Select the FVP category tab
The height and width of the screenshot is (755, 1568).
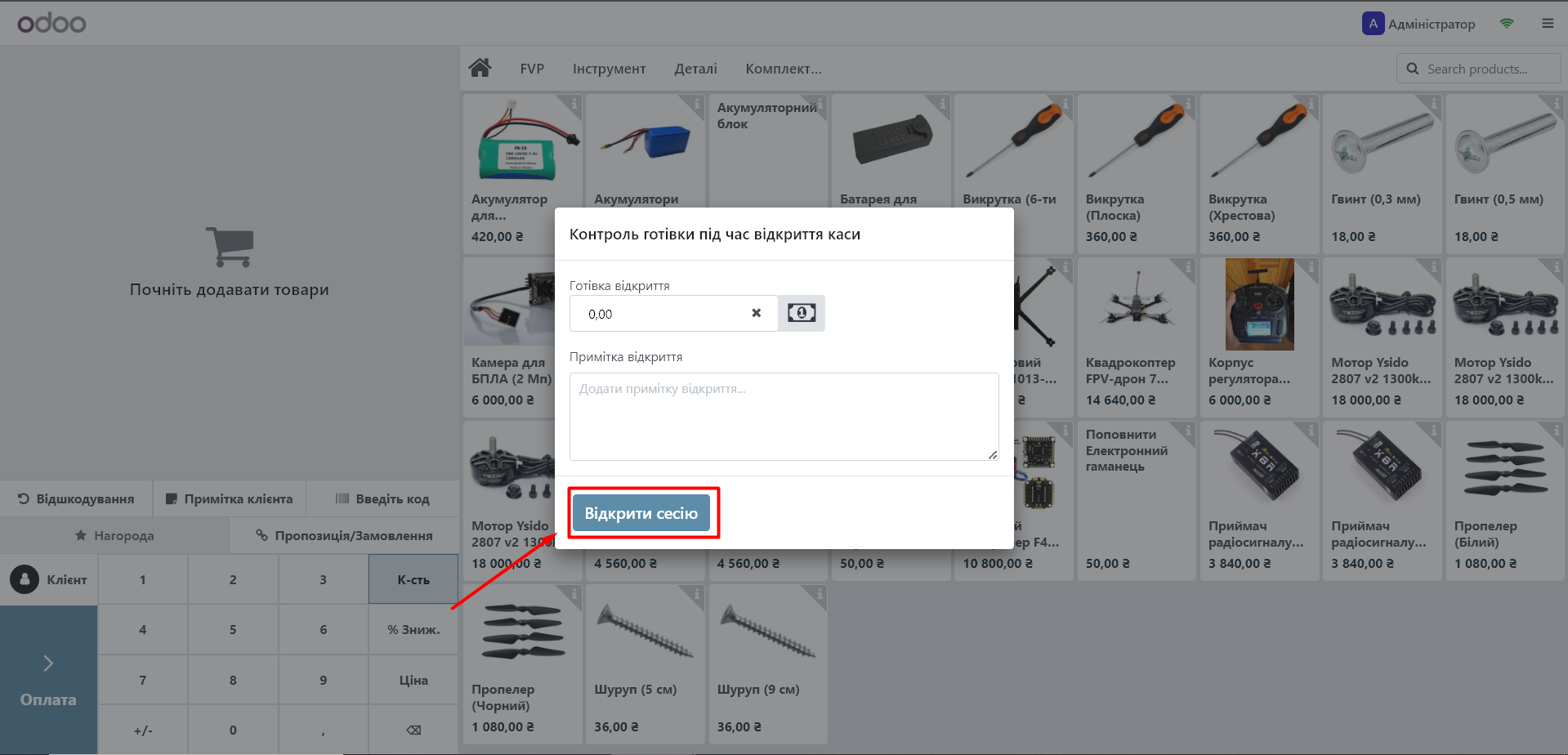coord(532,69)
